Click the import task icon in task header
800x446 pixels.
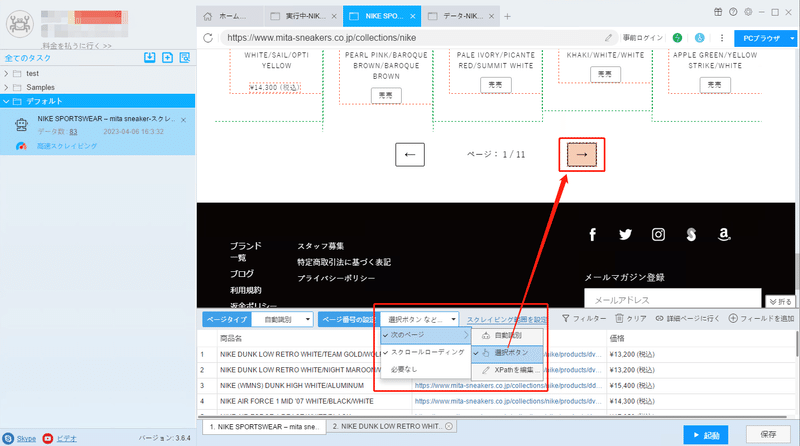149,58
